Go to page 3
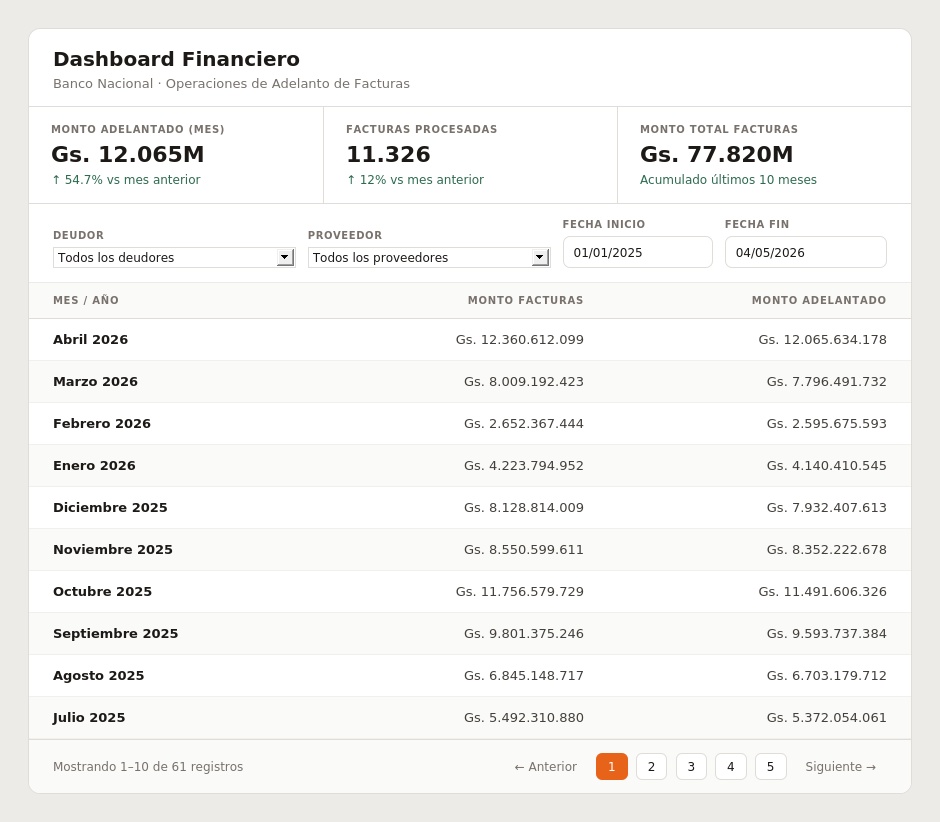 point(691,767)
